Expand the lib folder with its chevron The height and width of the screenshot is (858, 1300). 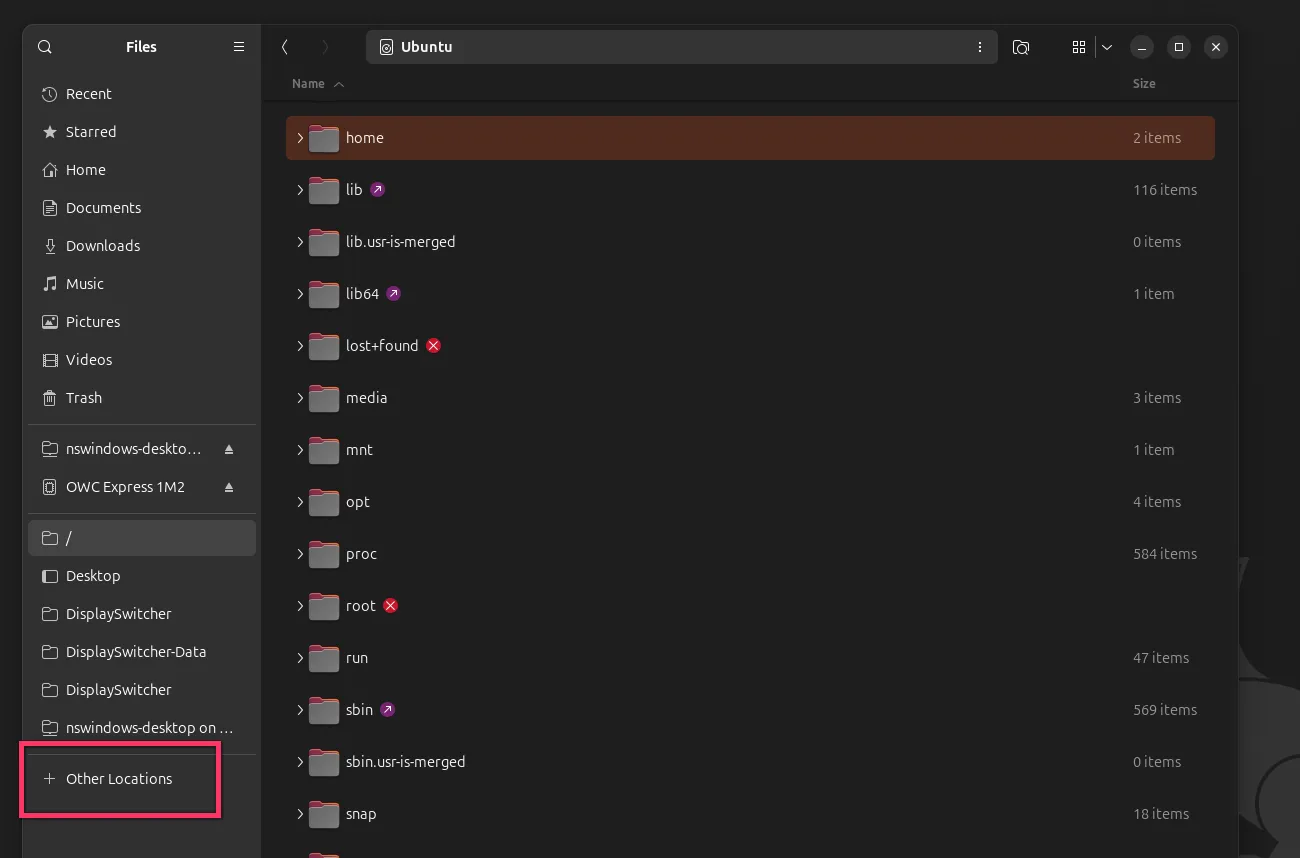[300, 190]
